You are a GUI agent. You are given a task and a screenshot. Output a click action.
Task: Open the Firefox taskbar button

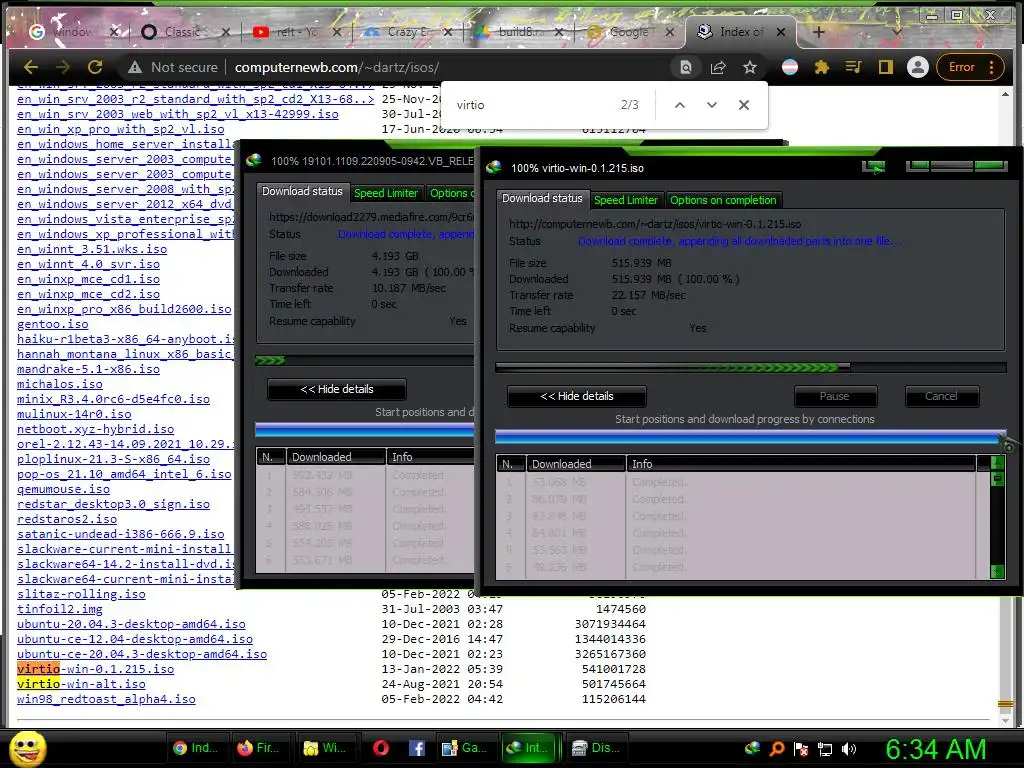259,748
